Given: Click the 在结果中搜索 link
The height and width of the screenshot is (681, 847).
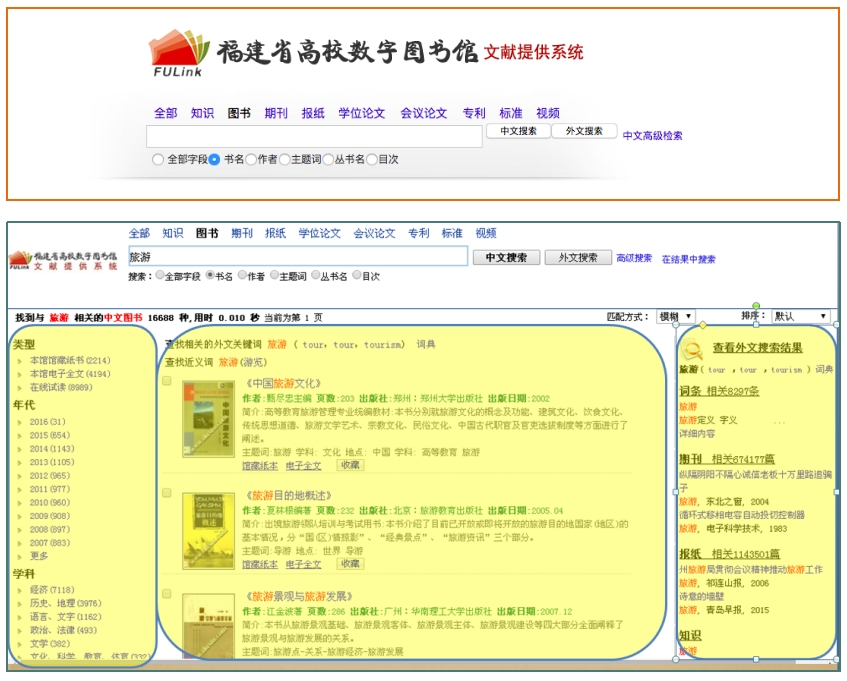Looking at the screenshot, I should (688, 259).
